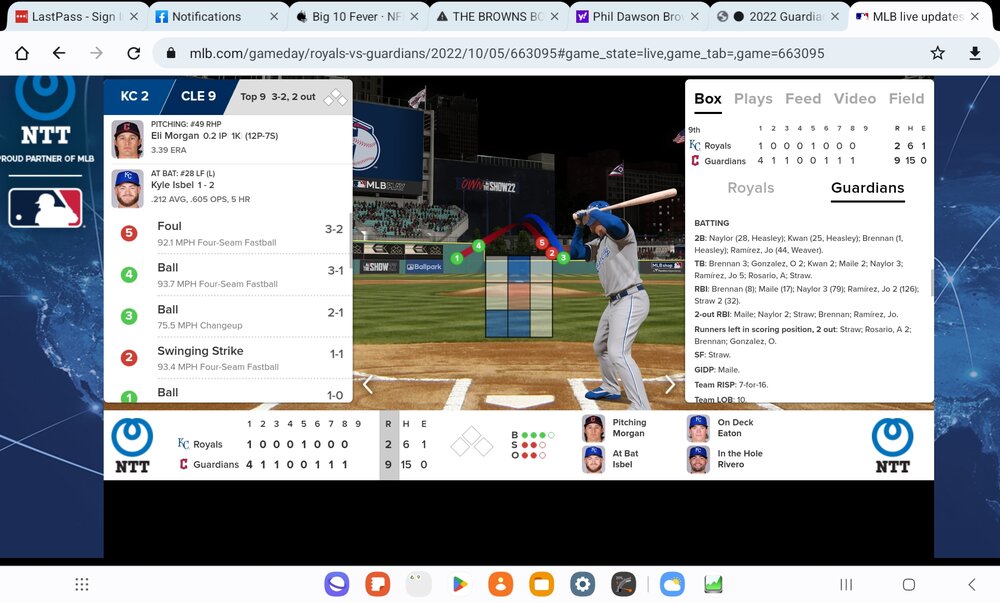Click the In the Hole Rivero player
Viewport: 1000px width, 603px height.
(x=725, y=459)
